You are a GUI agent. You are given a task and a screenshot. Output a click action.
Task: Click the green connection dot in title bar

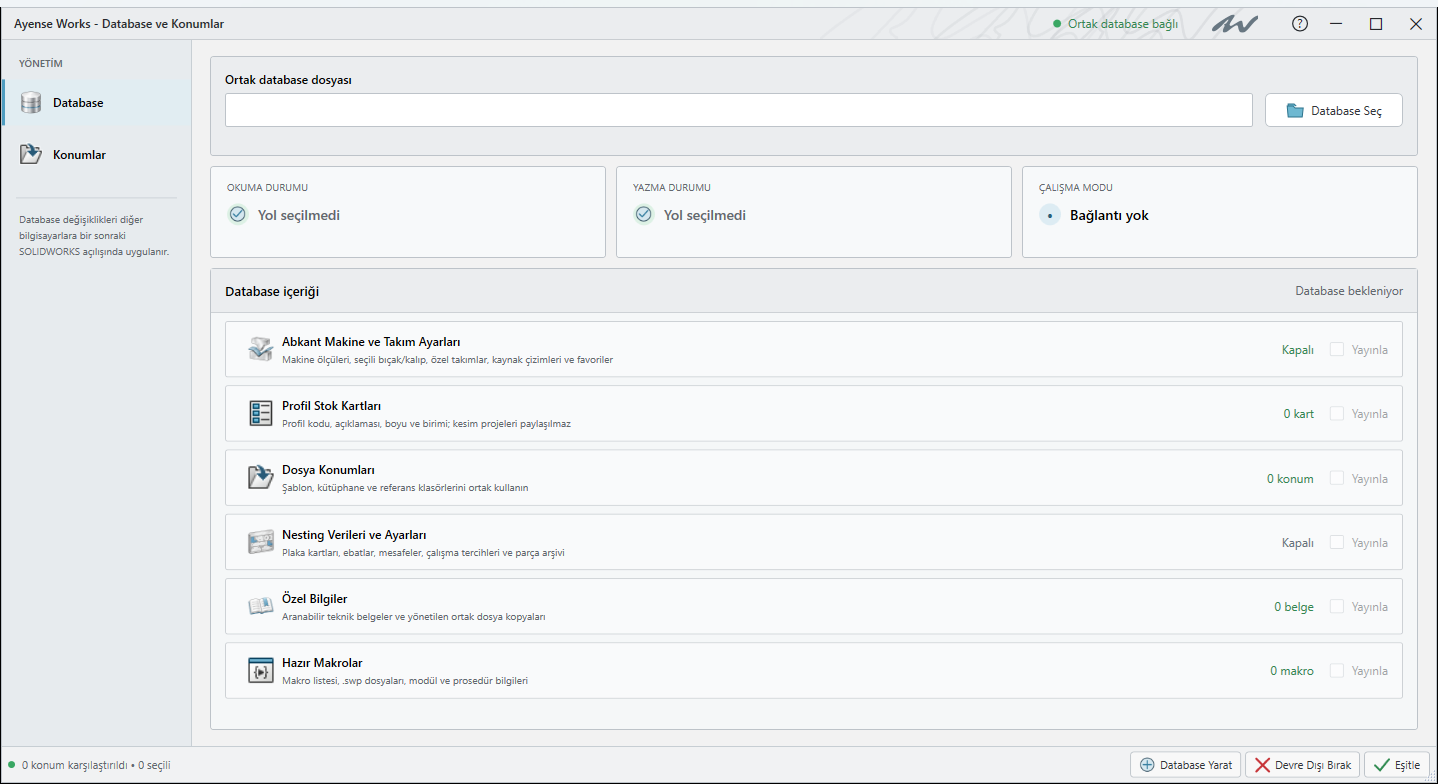point(1057,24)
